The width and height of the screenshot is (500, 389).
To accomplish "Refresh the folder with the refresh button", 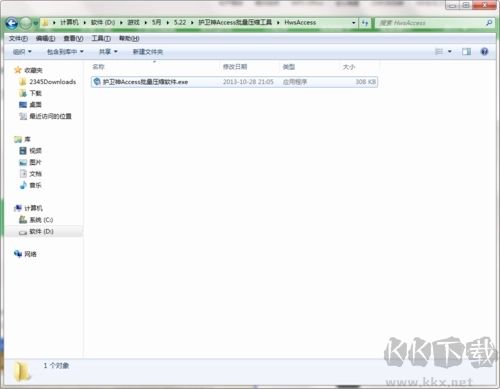I will pos(365,23).
